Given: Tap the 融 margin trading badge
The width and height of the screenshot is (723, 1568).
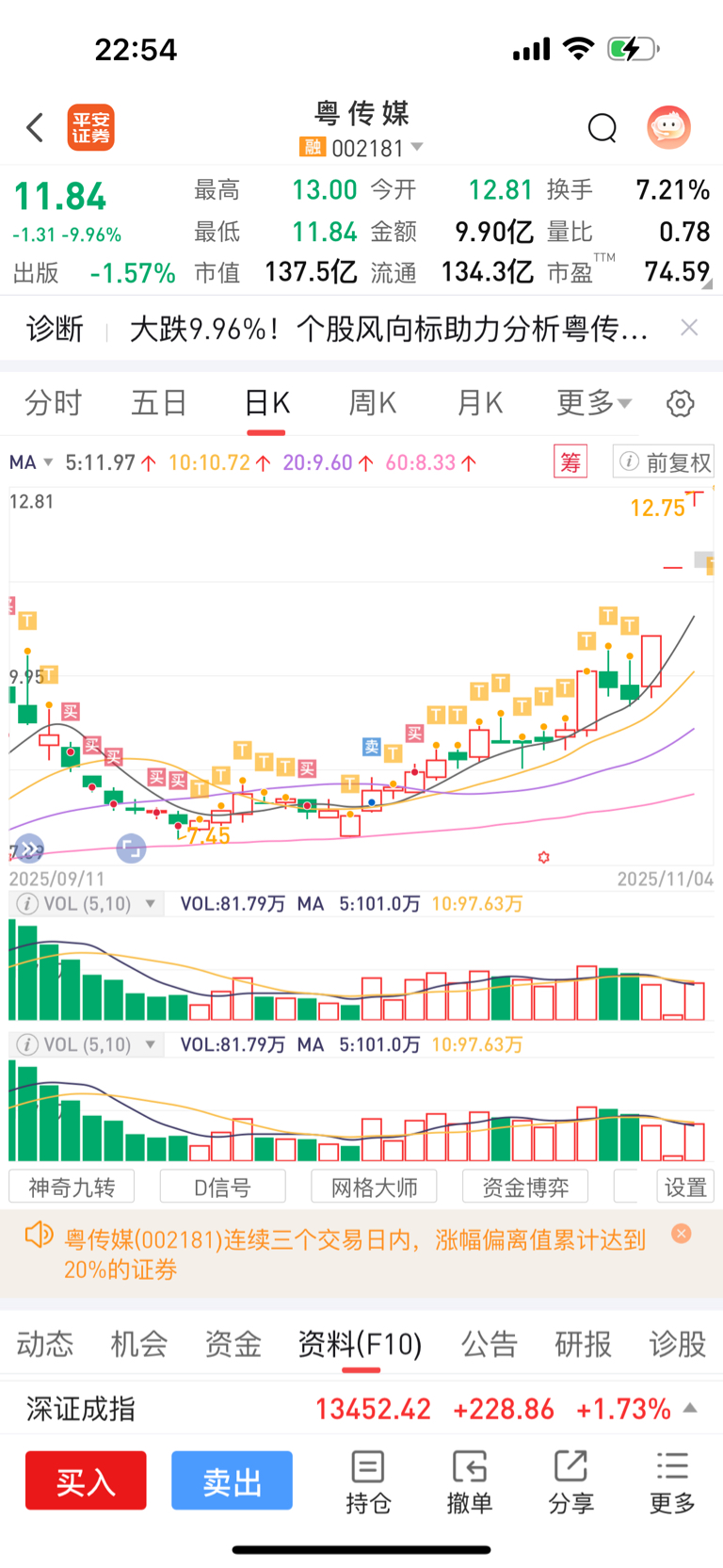Looking at the screenshot, I should [312, 147].
